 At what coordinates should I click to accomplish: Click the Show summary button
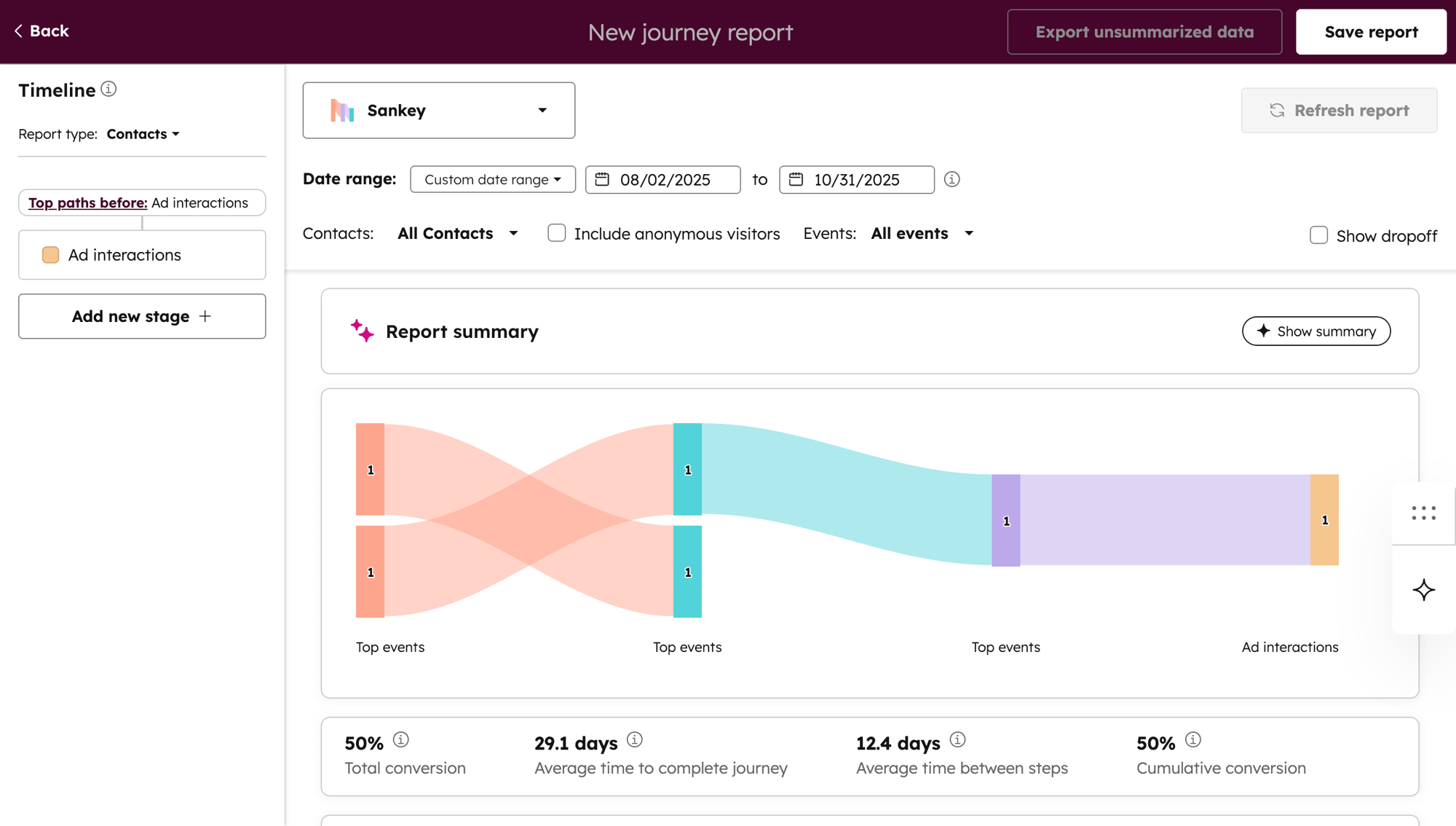(x=1315, y=331)
